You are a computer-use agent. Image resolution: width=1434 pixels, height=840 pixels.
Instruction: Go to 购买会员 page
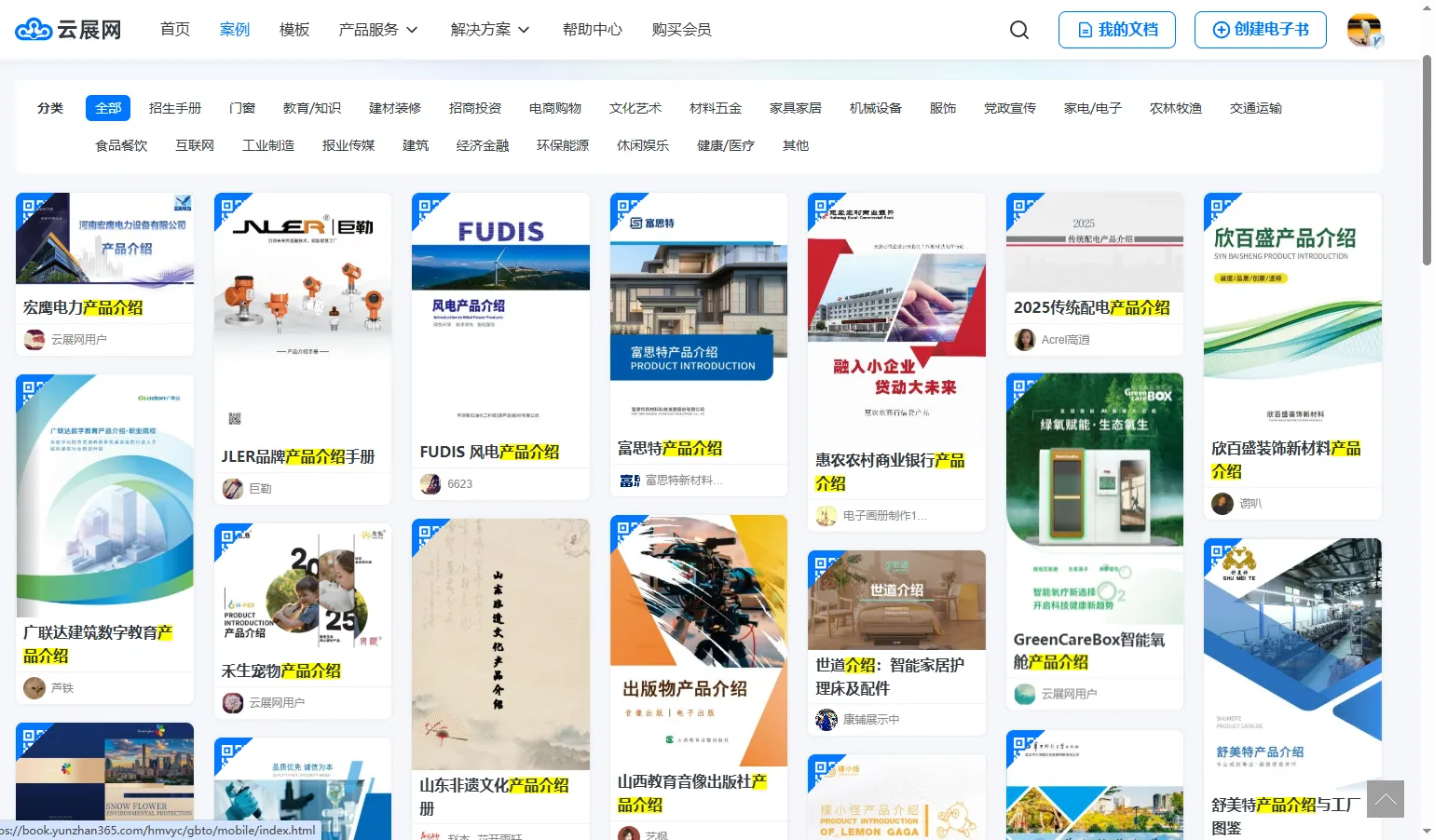(681, 30)
